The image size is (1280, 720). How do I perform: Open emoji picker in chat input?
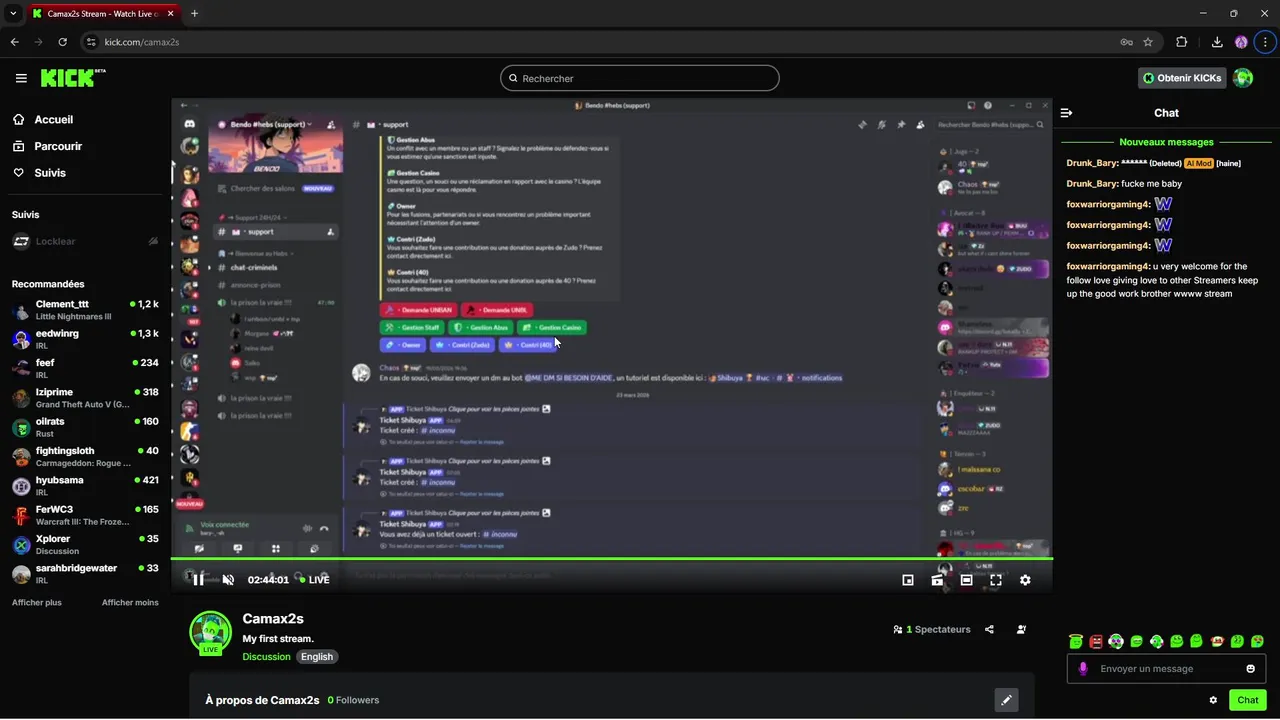click(1251, 669)
